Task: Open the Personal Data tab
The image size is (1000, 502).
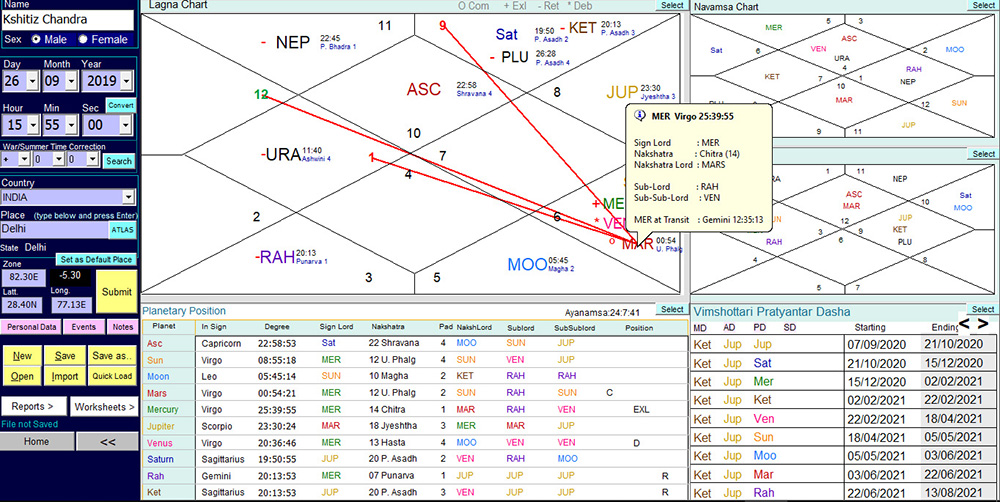Action: point(32,327)
